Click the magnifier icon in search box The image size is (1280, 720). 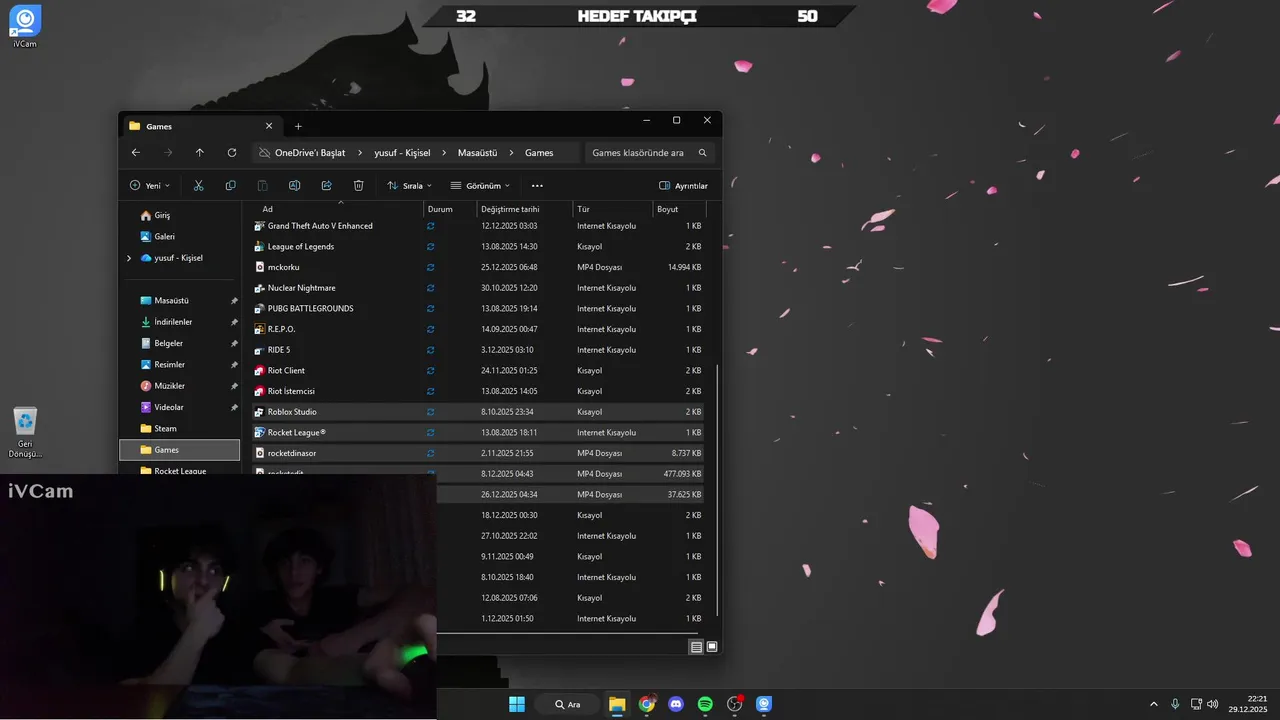tap(702, 153)
